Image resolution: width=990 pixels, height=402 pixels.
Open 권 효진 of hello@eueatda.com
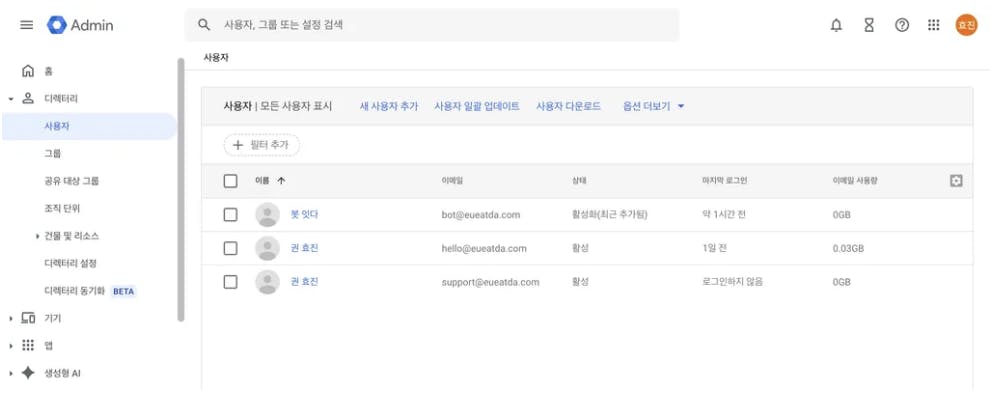point(304,249)
